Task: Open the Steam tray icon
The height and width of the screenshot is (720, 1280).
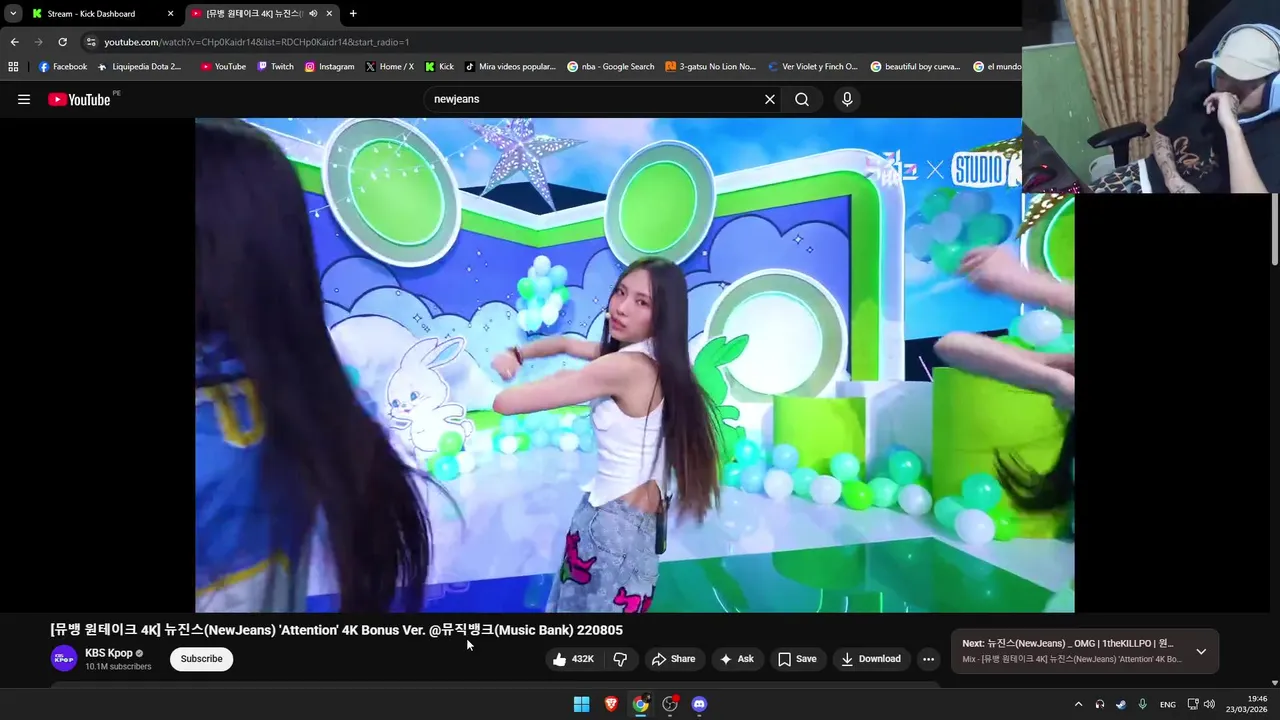Action: coord(1121,704)
